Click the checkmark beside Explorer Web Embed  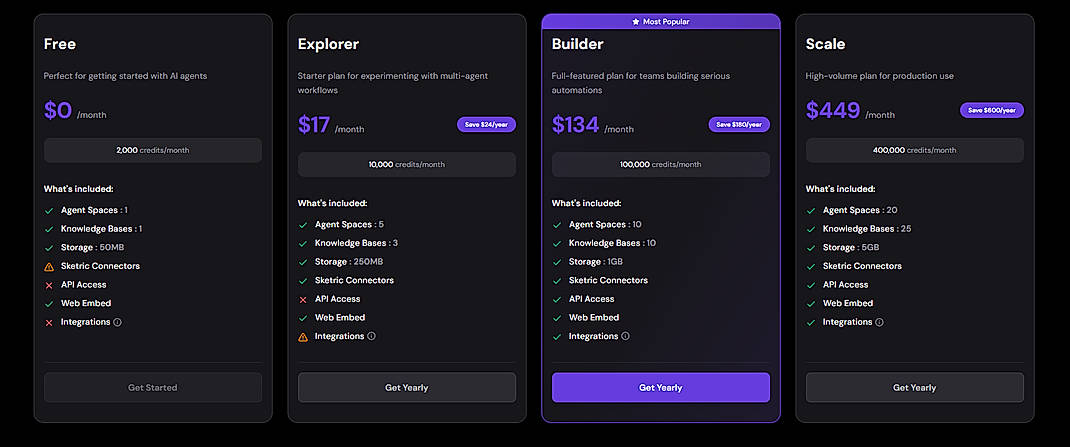[x=303, y=318]
